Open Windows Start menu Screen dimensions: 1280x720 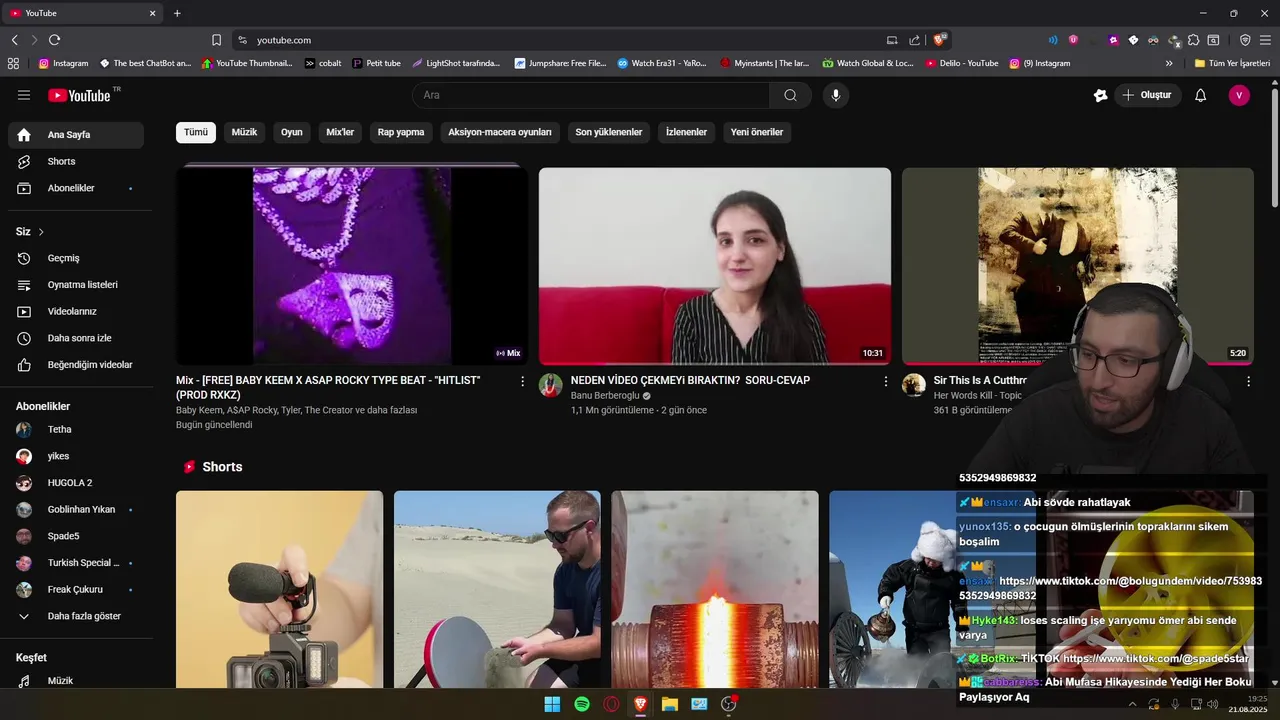tap(552, 704)
